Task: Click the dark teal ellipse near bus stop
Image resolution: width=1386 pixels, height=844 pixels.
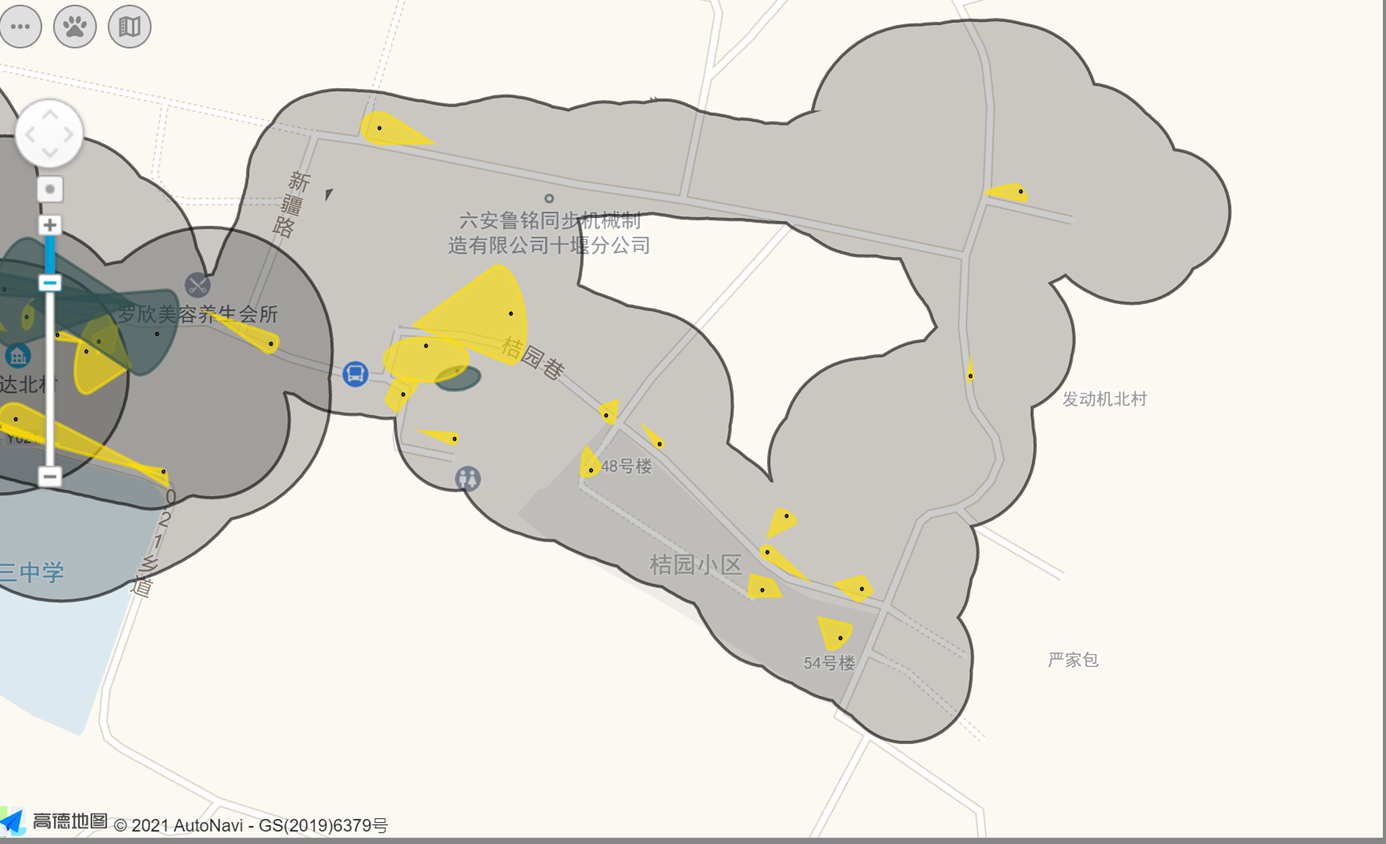Action: pyautogui.click(x=458, y=377)
